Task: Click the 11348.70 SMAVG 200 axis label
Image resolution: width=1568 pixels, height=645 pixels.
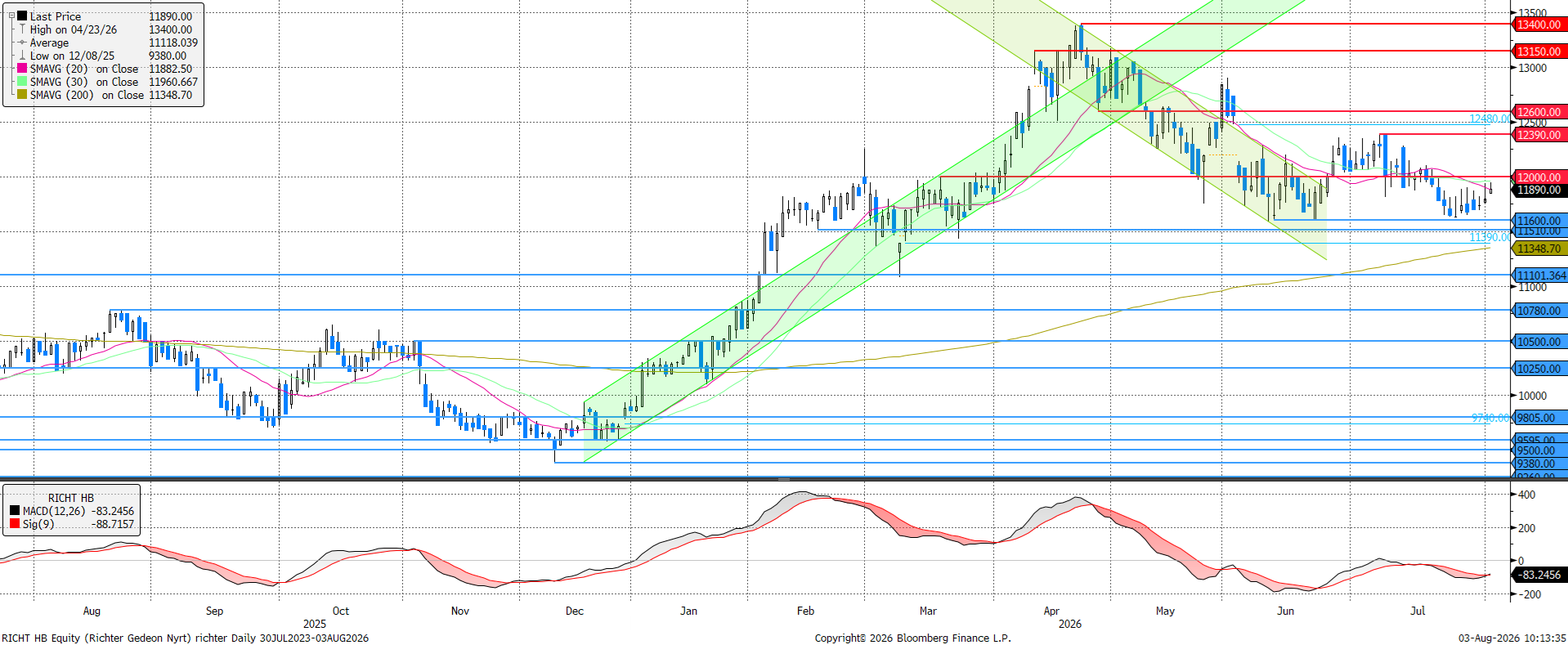Action: point(1539,249)
